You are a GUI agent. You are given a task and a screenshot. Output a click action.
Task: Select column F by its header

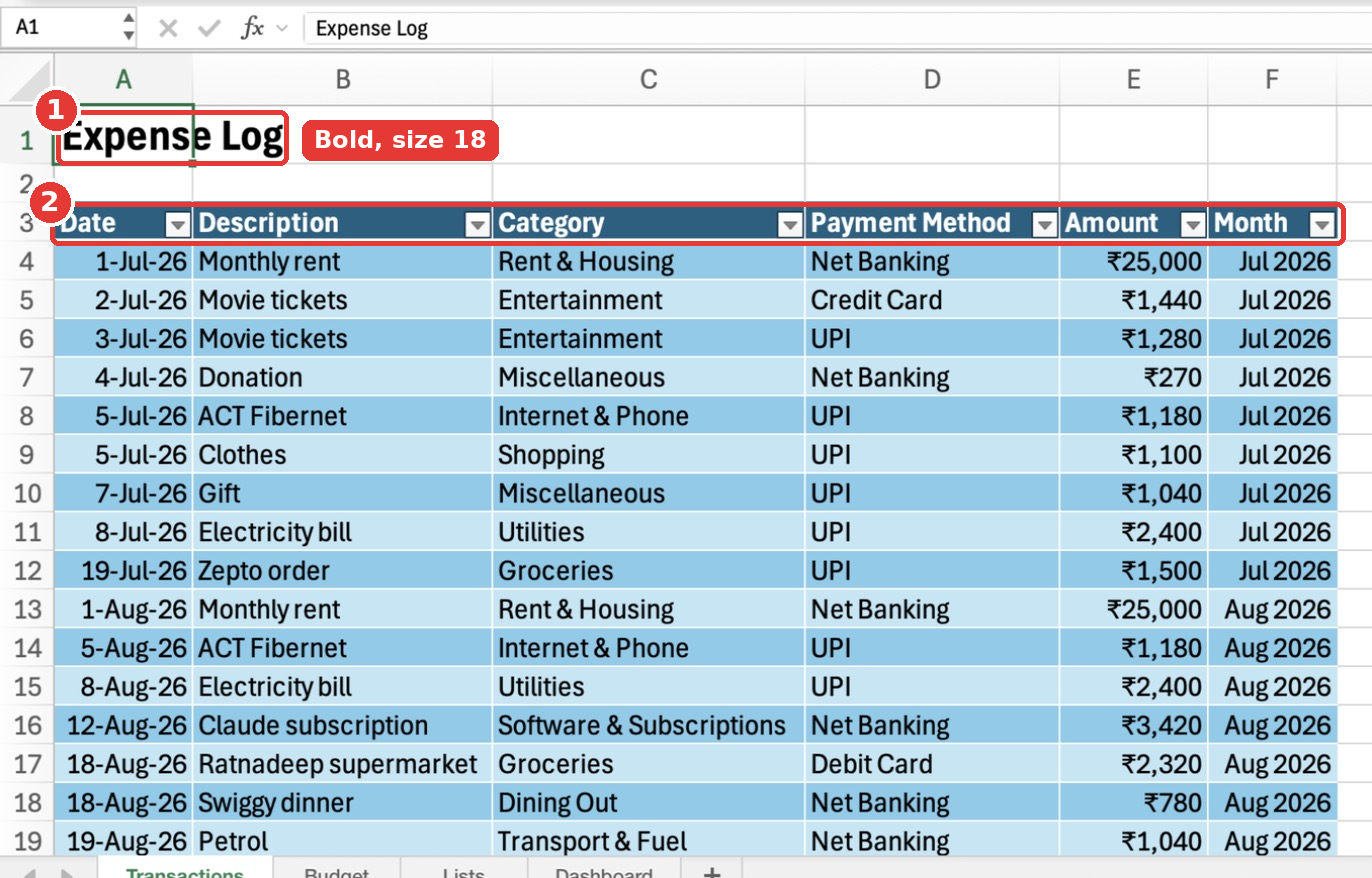(1272, 80)
